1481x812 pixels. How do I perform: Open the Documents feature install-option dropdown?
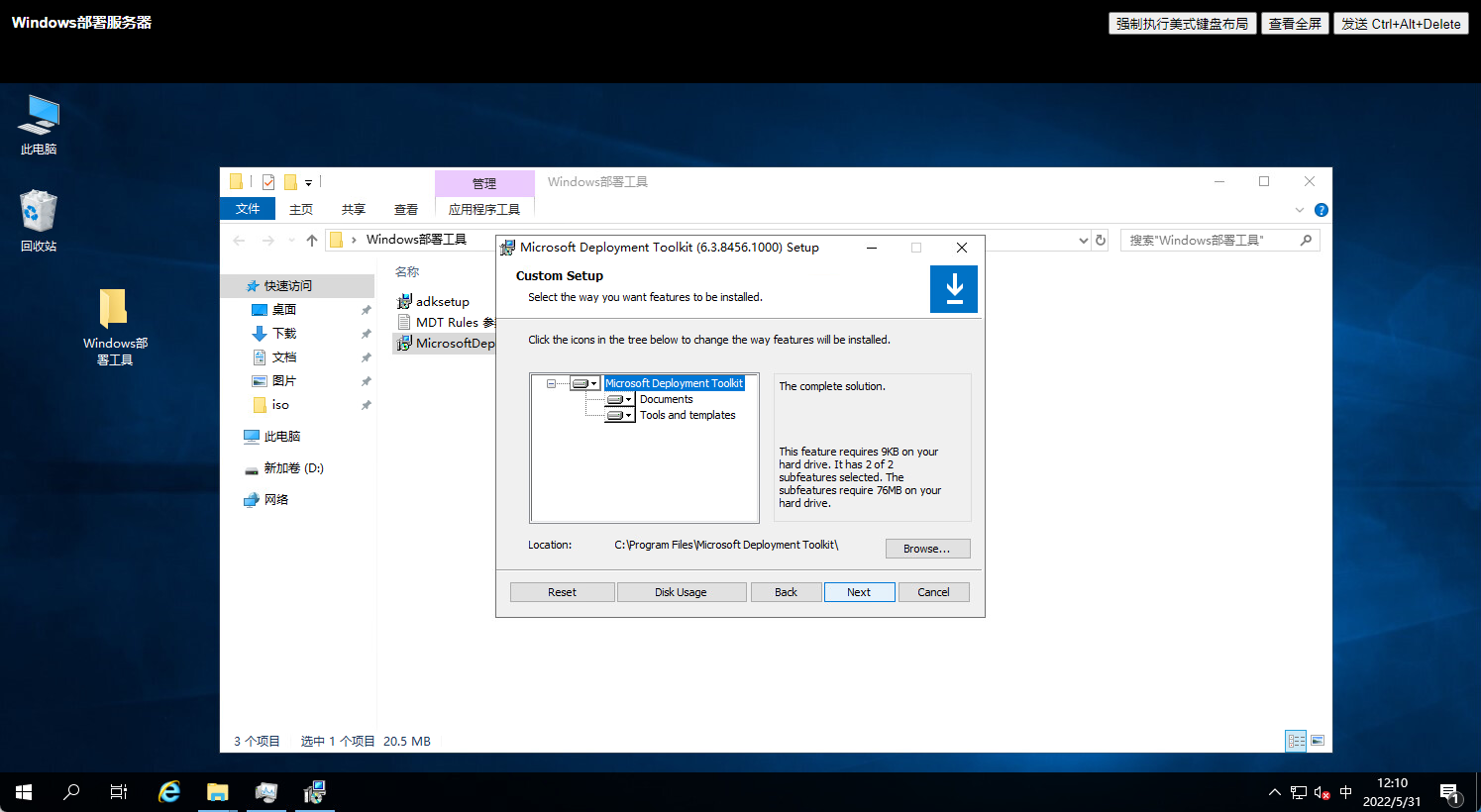click(619, 399)
